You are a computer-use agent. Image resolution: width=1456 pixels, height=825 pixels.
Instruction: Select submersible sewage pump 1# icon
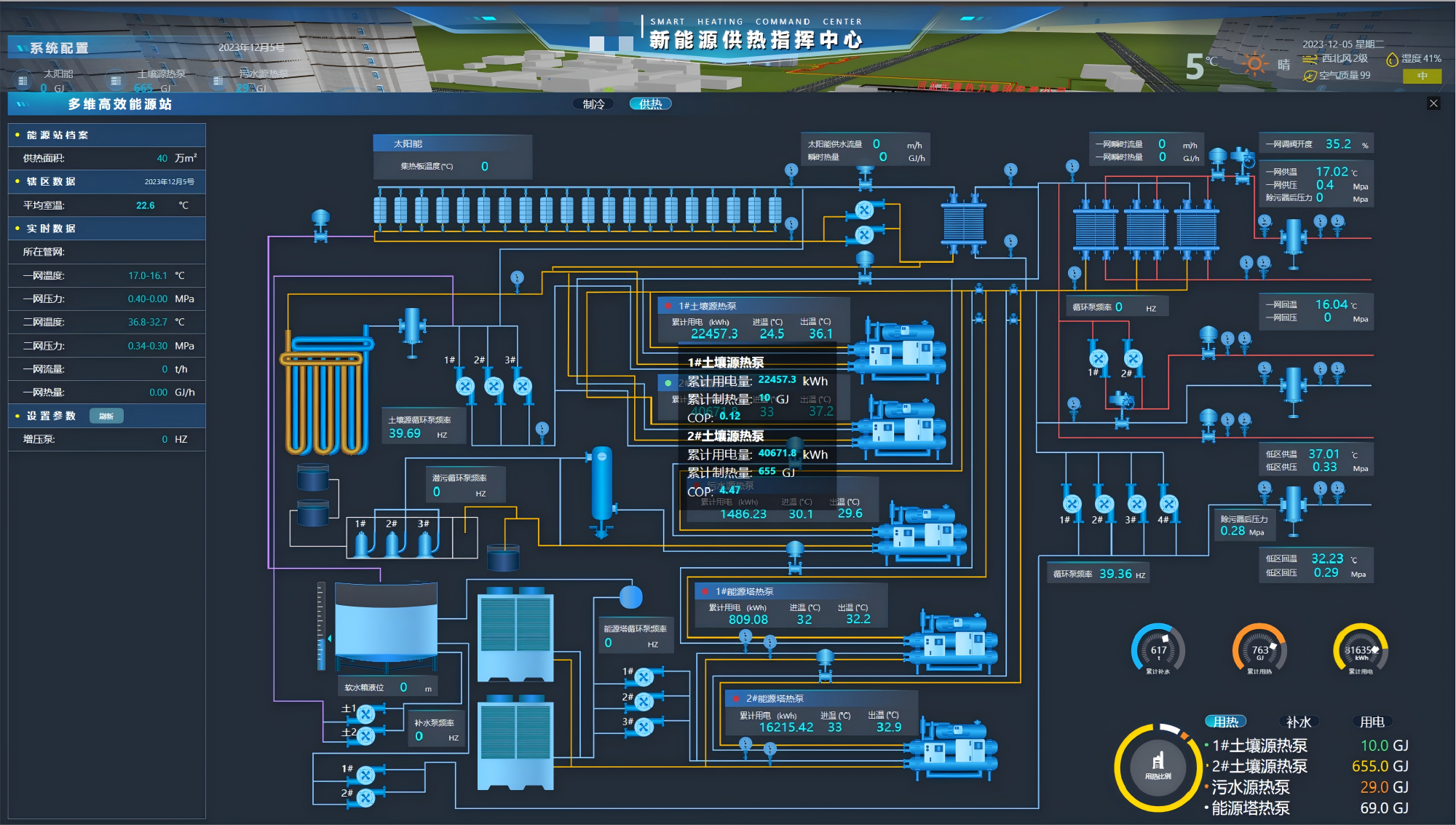pos(362,544)
